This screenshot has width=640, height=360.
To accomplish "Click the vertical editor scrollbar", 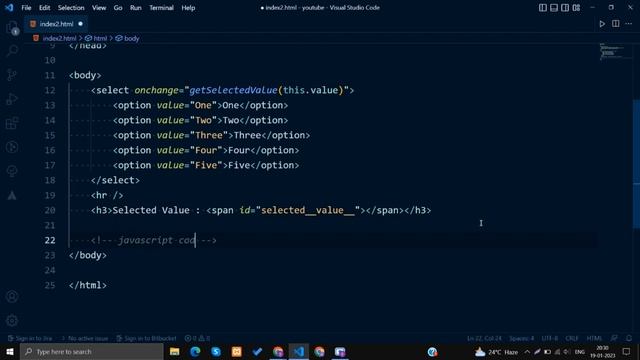I will coord(636,163).
